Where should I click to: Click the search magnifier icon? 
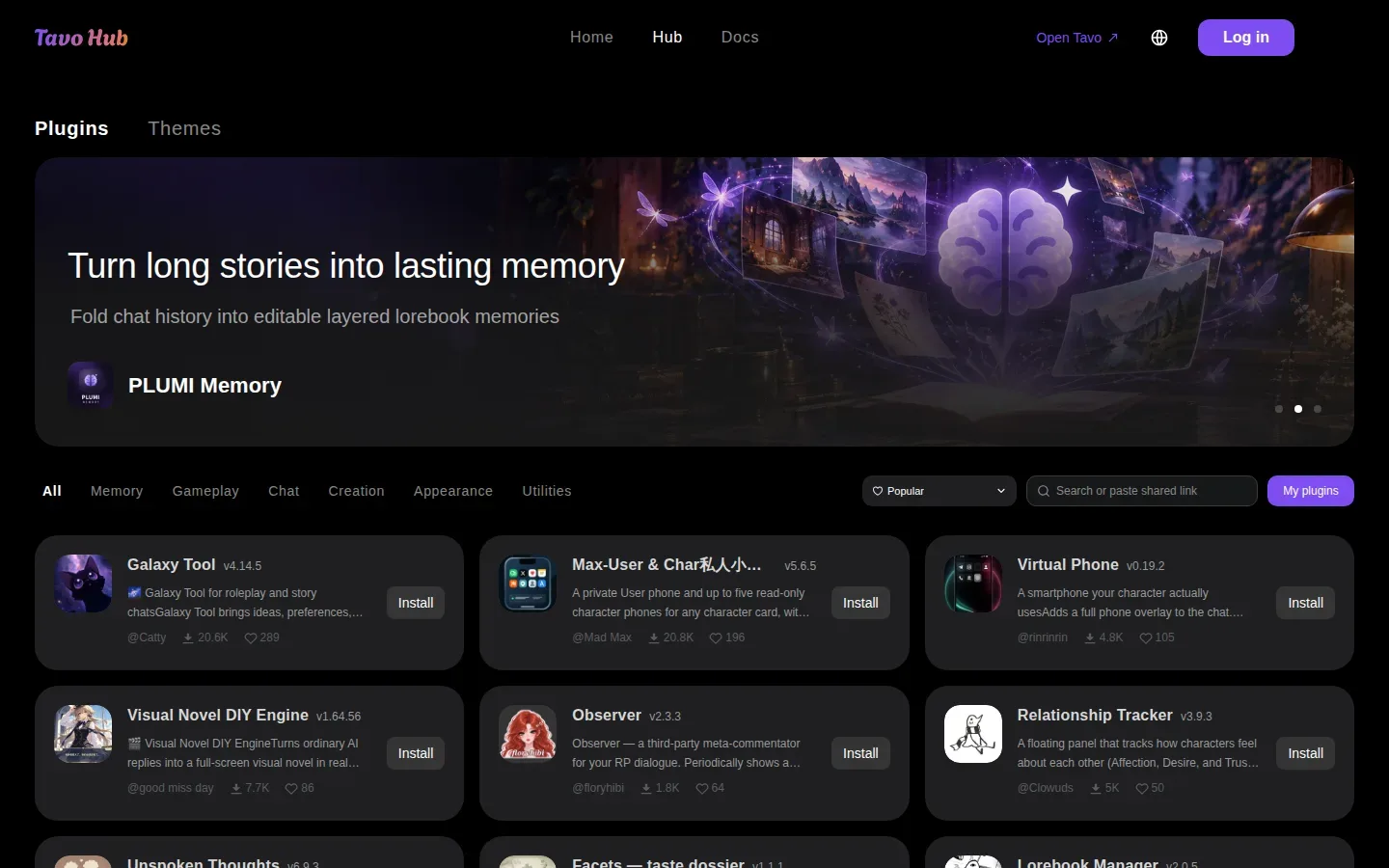point(1044,491)
